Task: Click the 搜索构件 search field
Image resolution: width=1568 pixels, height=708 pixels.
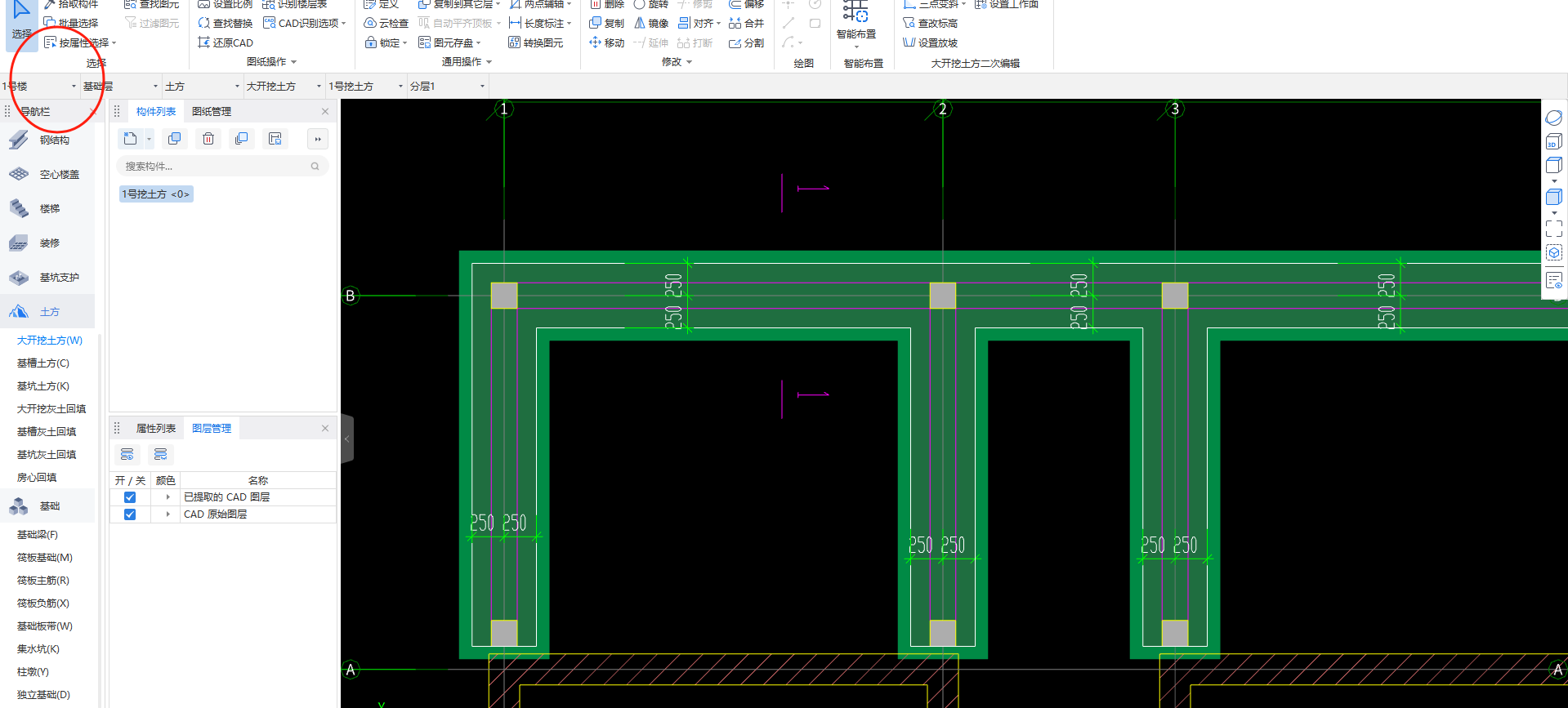Action: pyautogui.click(x=222, y=167)
